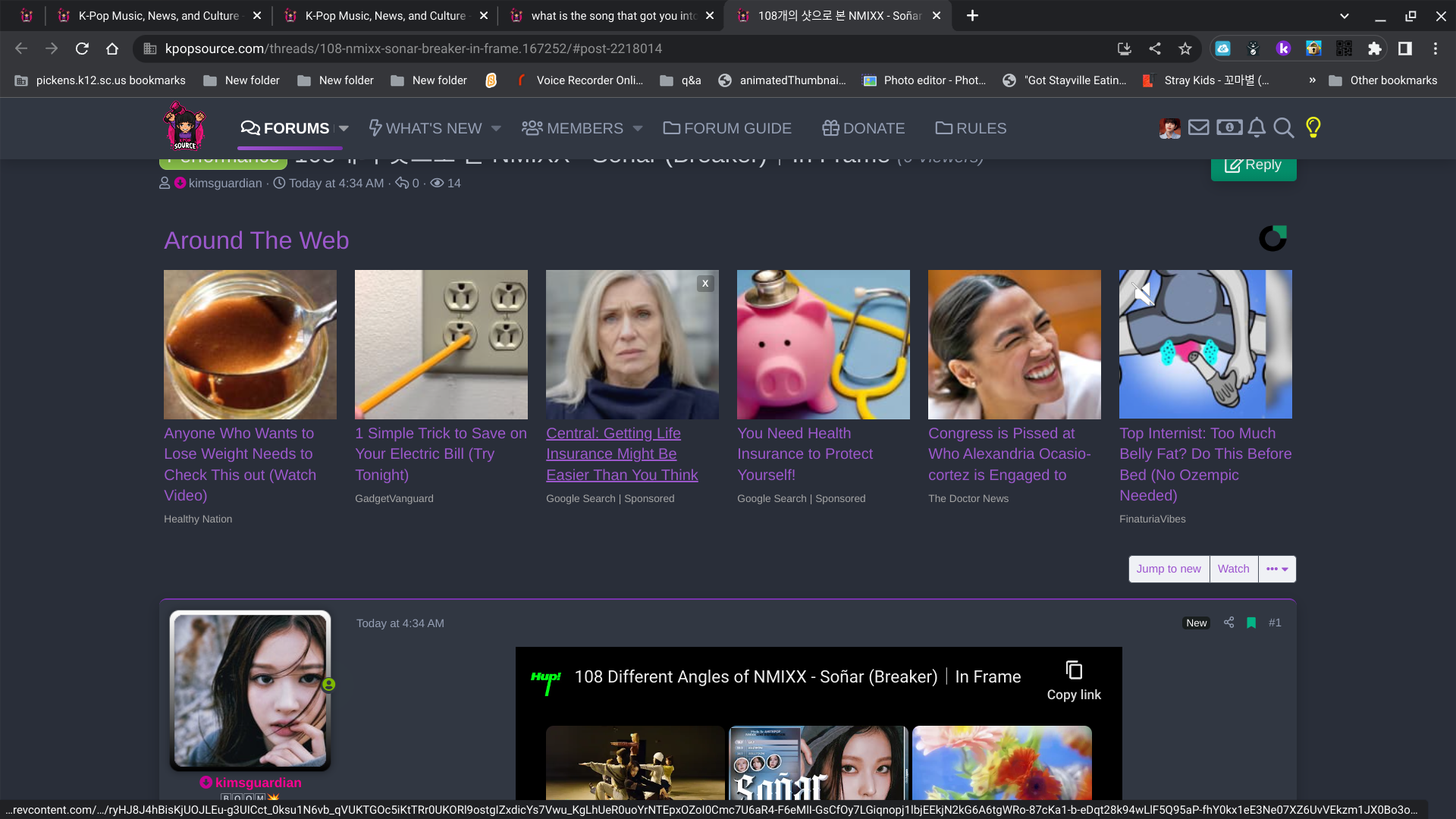This screenshot has height=819, width=1456.
Task: Open kimsguardian's large avatar picture
Action: point(250,690)
